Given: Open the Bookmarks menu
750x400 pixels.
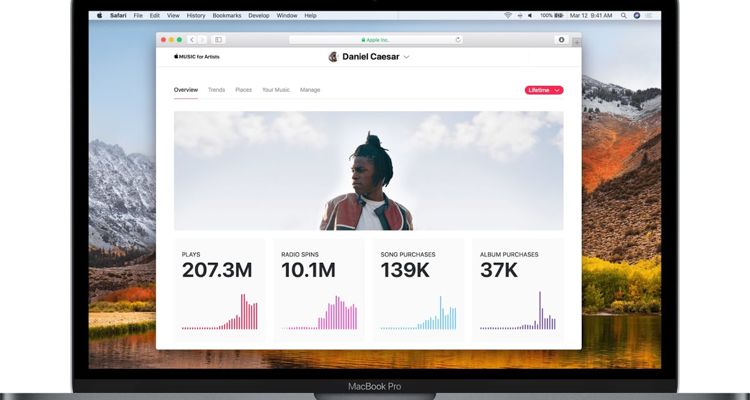Looking at the screenshot, I should [227, 16].
